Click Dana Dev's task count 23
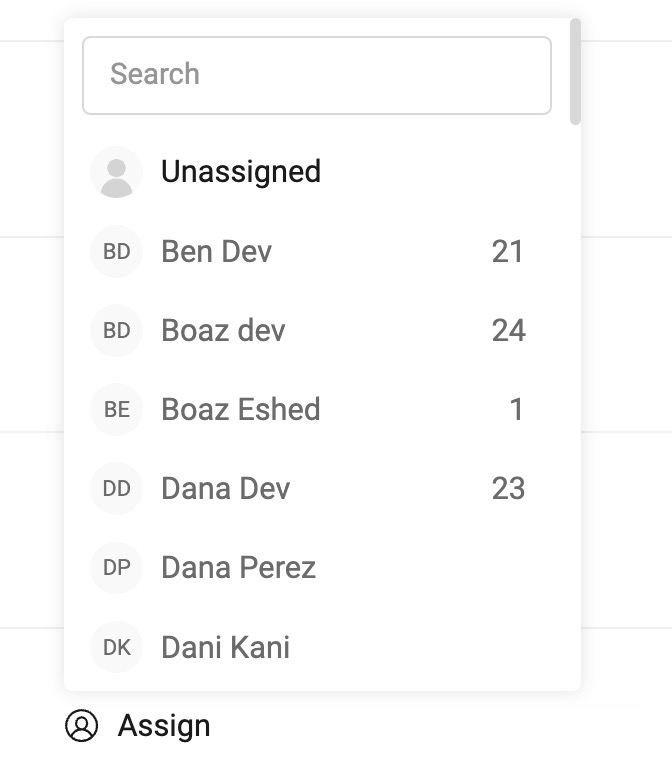The height and width of the screenshot is (768, 672). pos(508,488)
